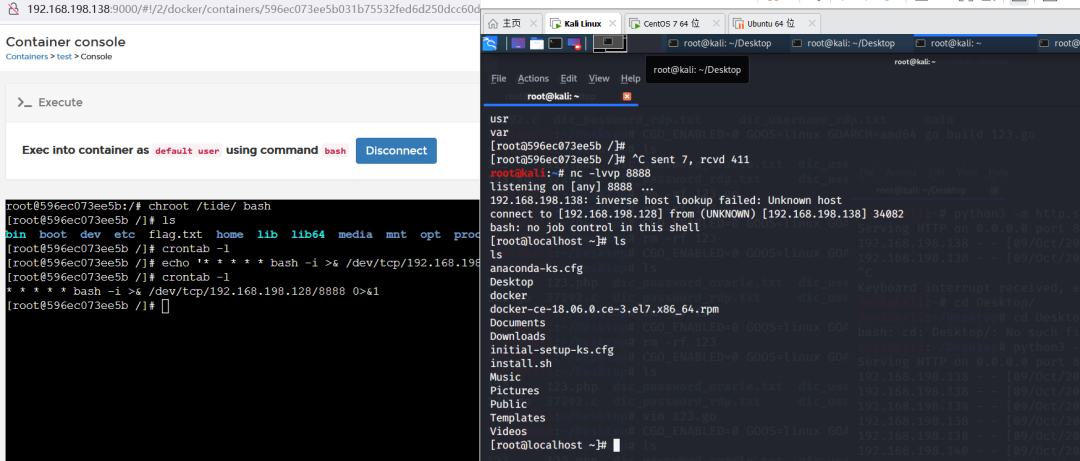The height and width of the screenshot is (461, 1080).
Task: Click flag.txt in container console listing
Action: click(176, 235)
